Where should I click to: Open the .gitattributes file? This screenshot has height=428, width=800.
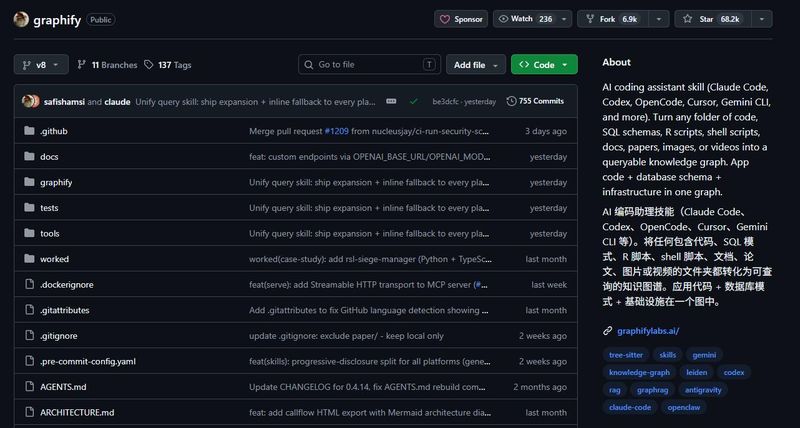65,310
